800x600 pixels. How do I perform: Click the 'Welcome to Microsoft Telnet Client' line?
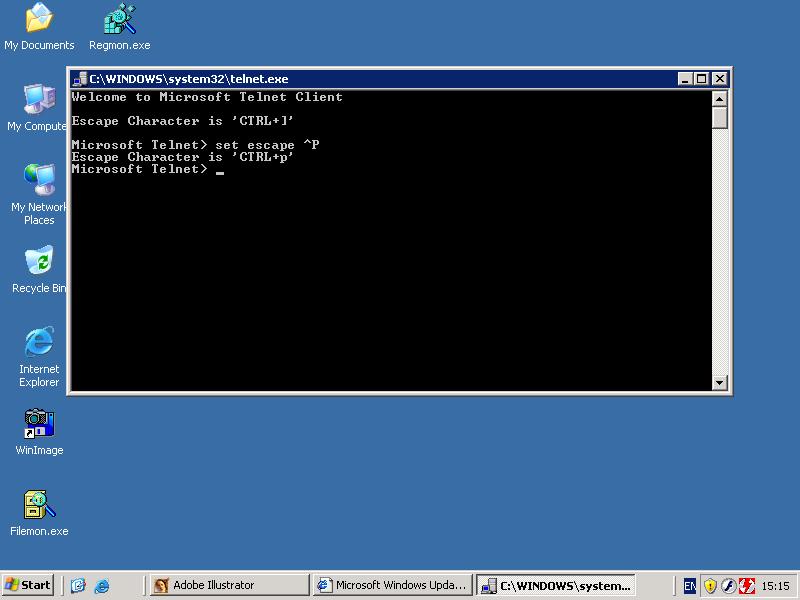(x=207, y=97)
